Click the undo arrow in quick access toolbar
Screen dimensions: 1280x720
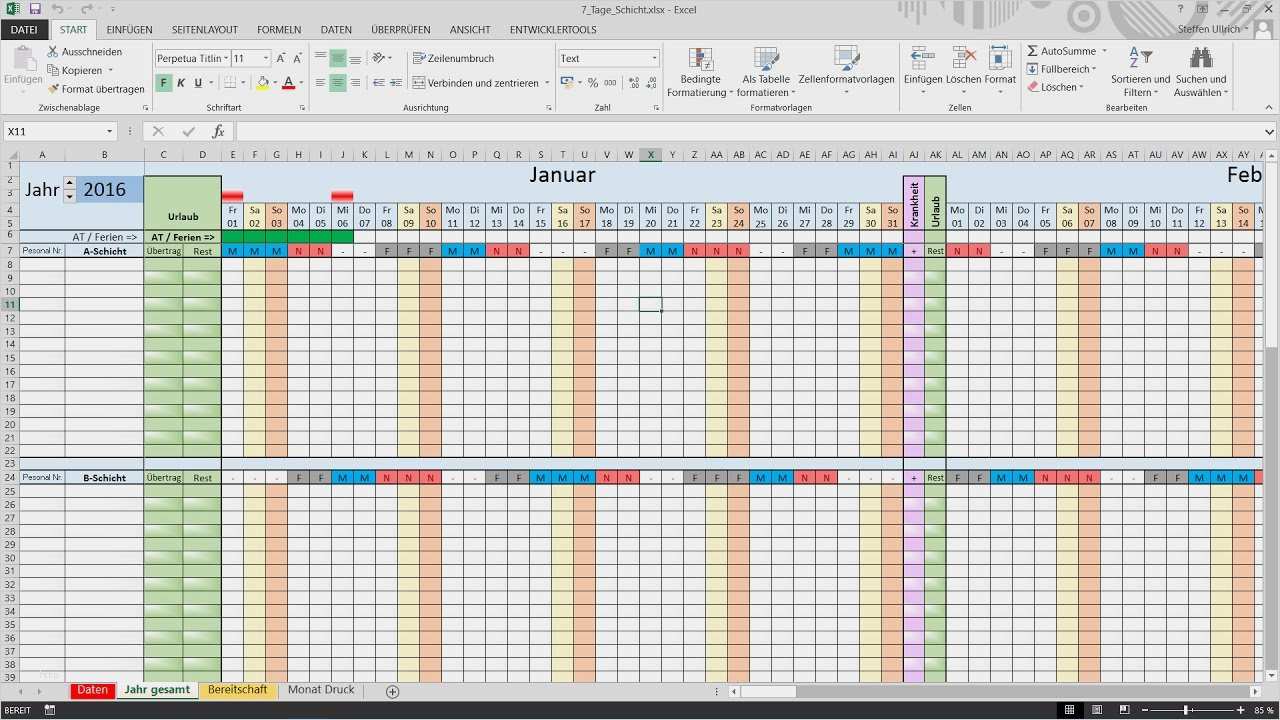(58, 9)
